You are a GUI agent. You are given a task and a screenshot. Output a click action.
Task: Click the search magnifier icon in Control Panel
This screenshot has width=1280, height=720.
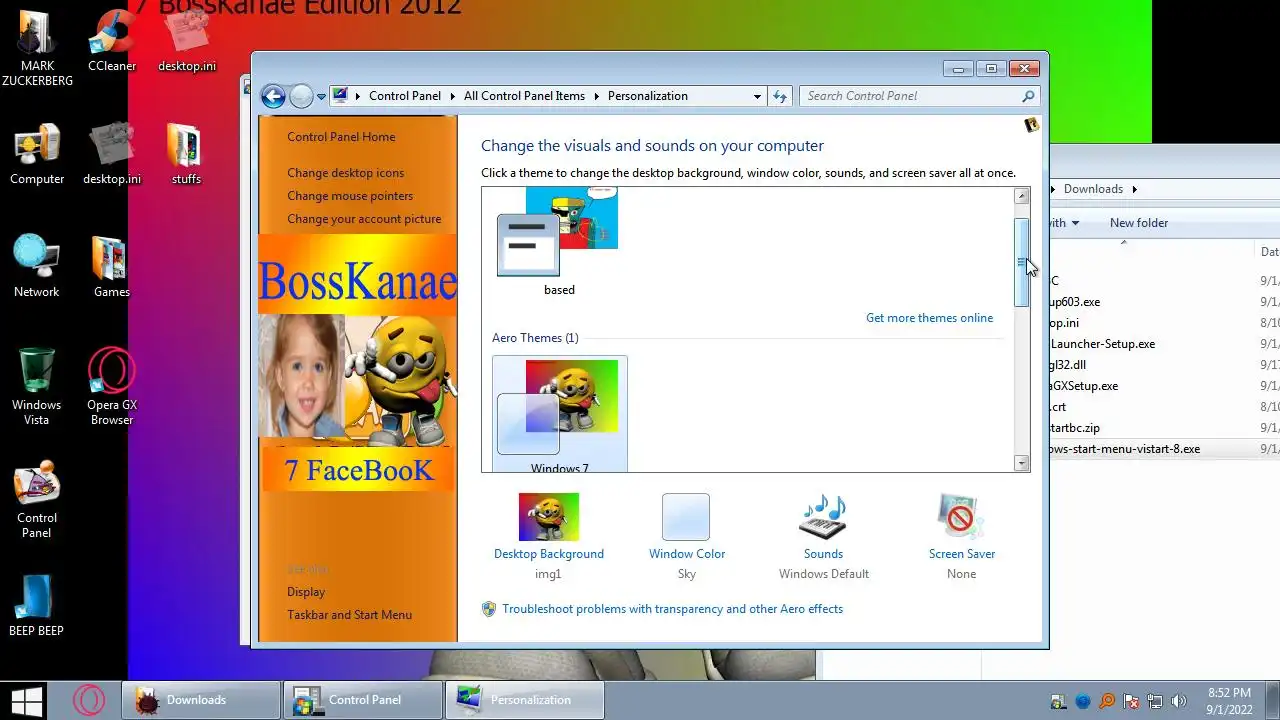[1028, 96]
